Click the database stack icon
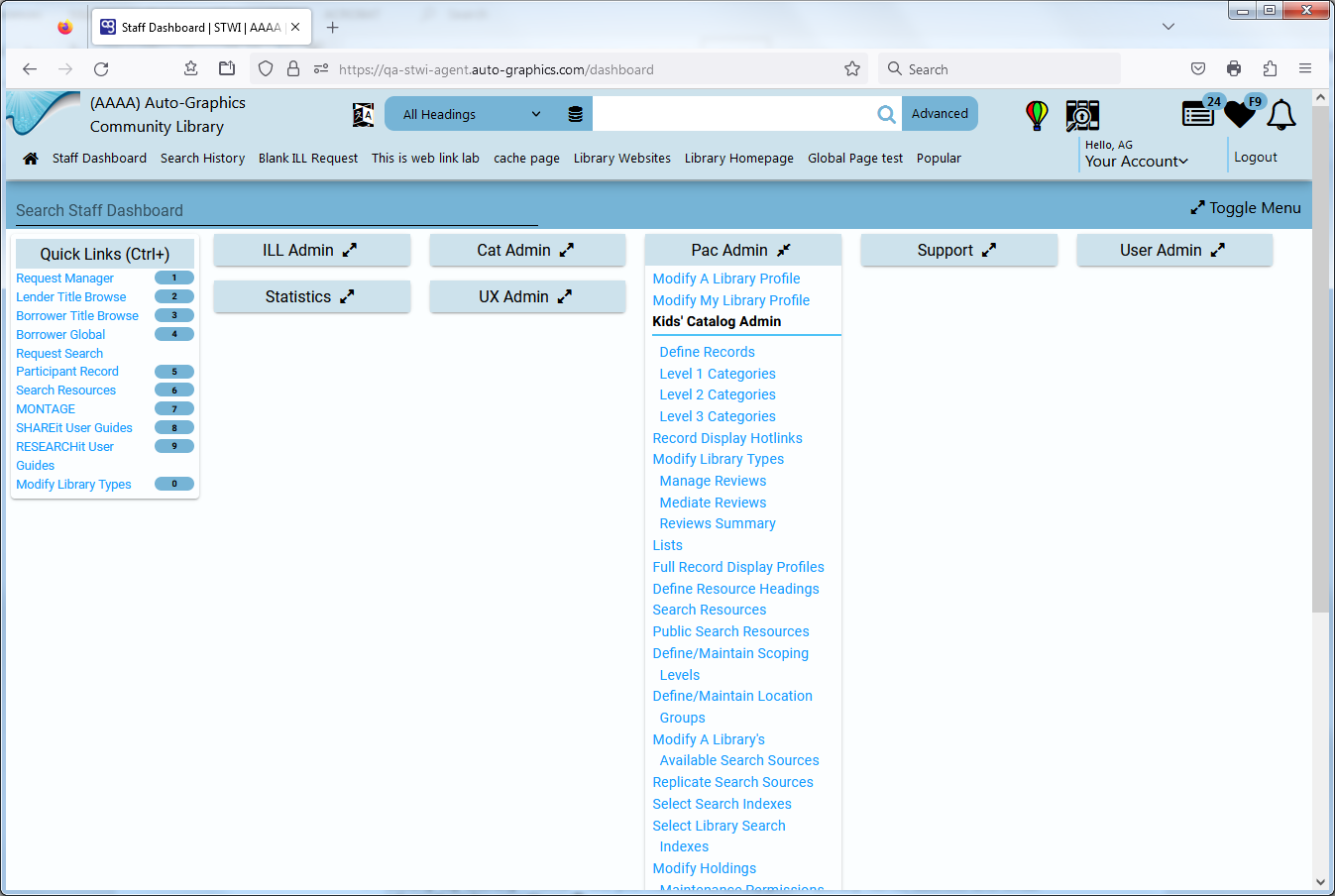The image size is (1335, 896). click(575, 115)
